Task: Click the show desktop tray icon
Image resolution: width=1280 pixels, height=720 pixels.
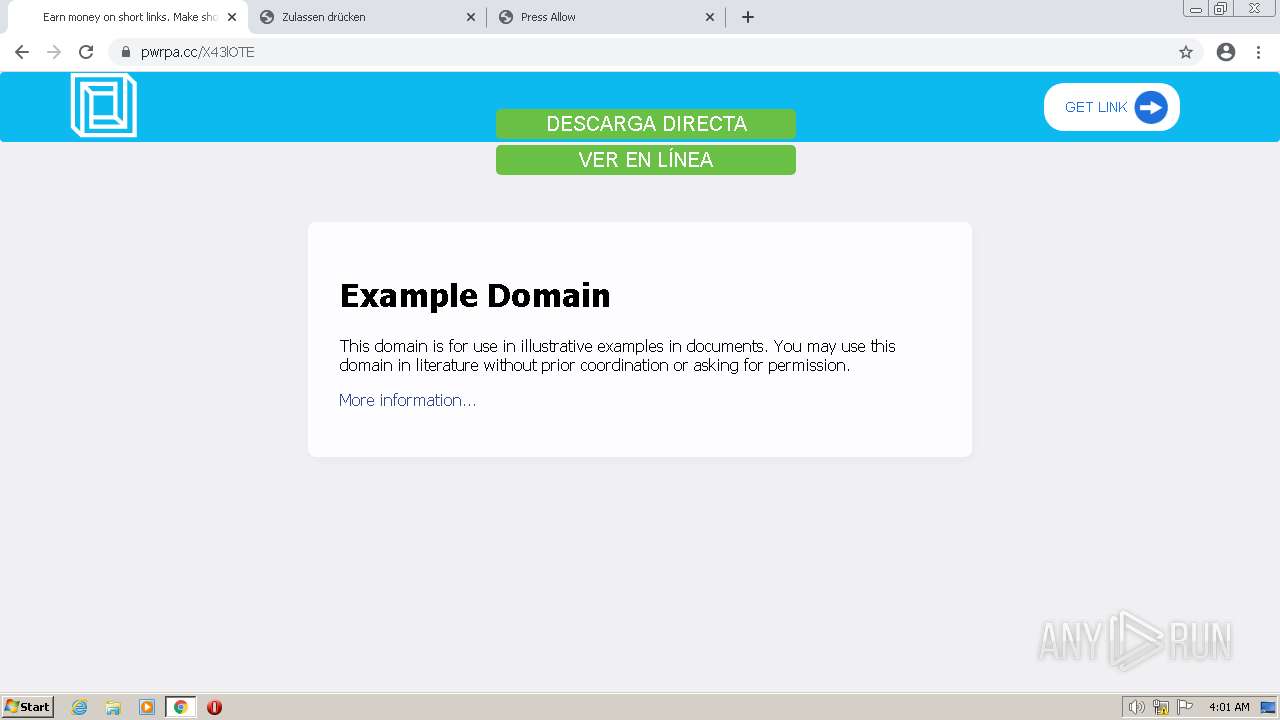Action: pyautogui.click(x=1268, y=707)
